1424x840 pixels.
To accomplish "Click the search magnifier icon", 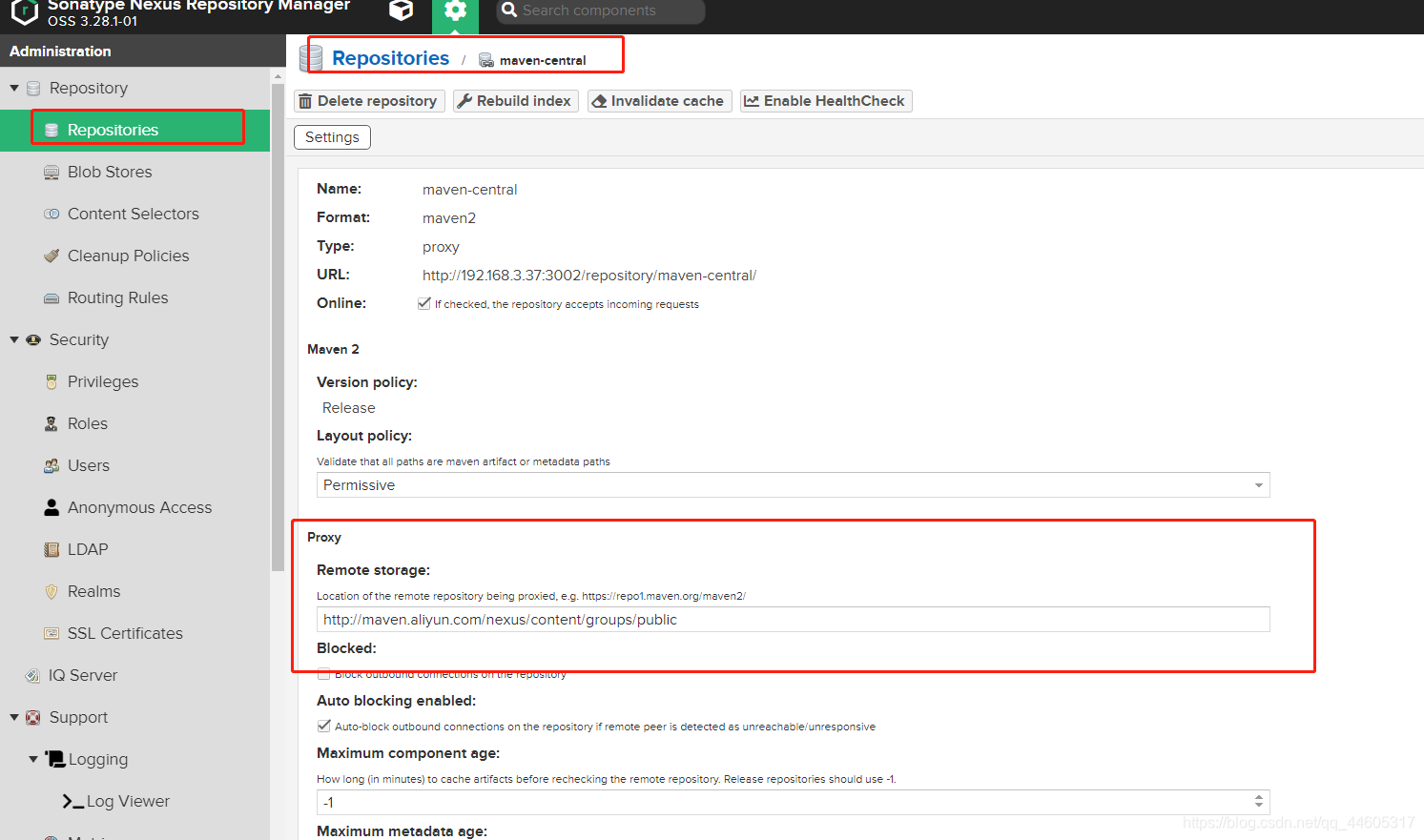I will [509, 10].
